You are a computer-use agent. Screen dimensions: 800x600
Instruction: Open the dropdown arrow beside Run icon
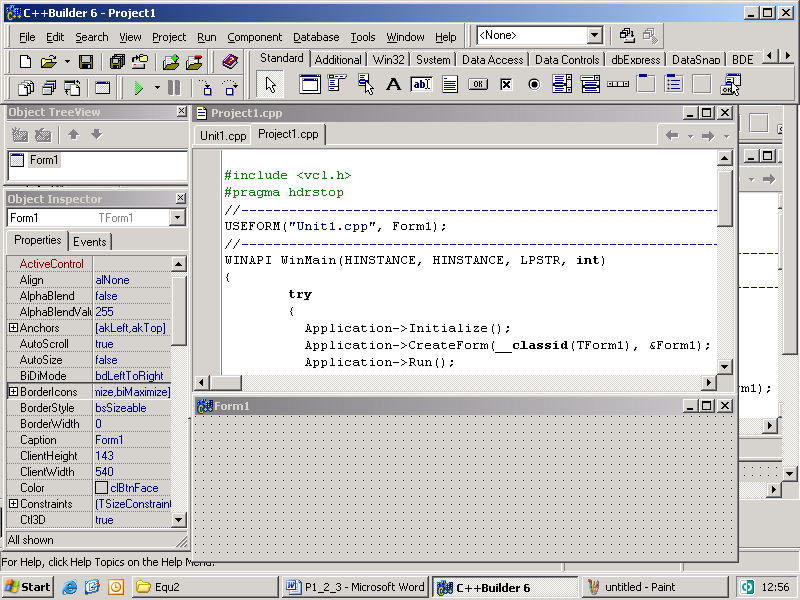[x=157, y=88]
